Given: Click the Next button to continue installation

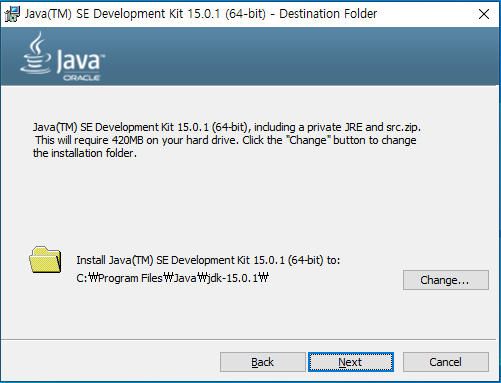Looking at the screenshot, I should (x=351, y=362).
